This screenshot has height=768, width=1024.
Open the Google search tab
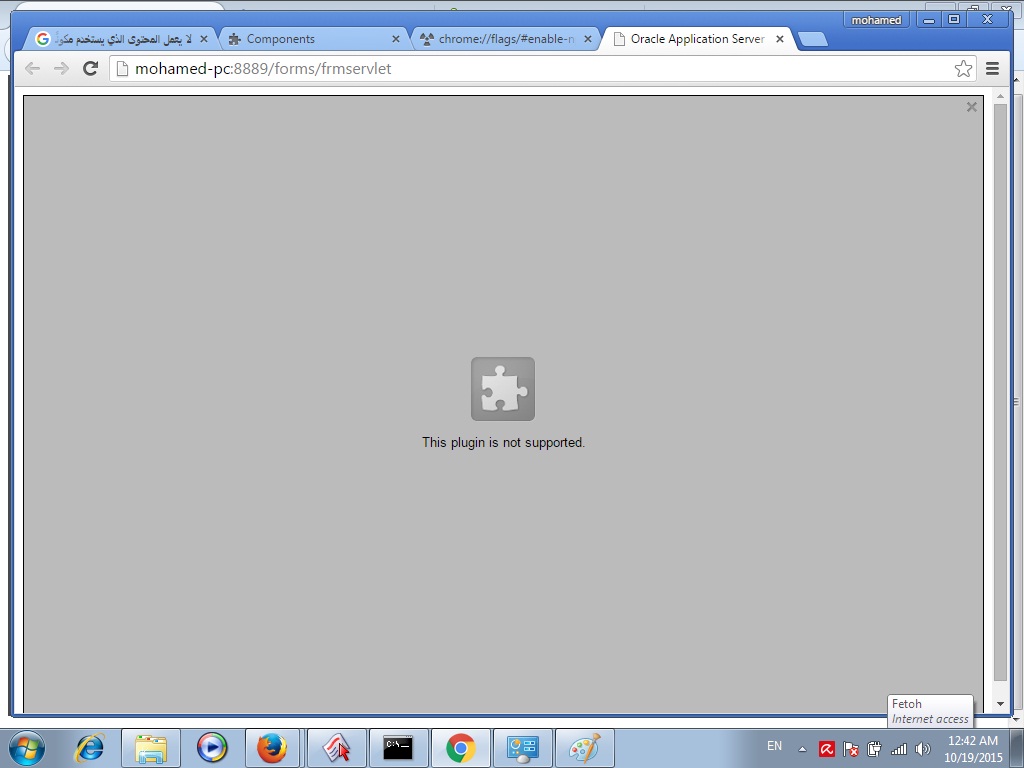pyautogui.click(x=120, y=39)
